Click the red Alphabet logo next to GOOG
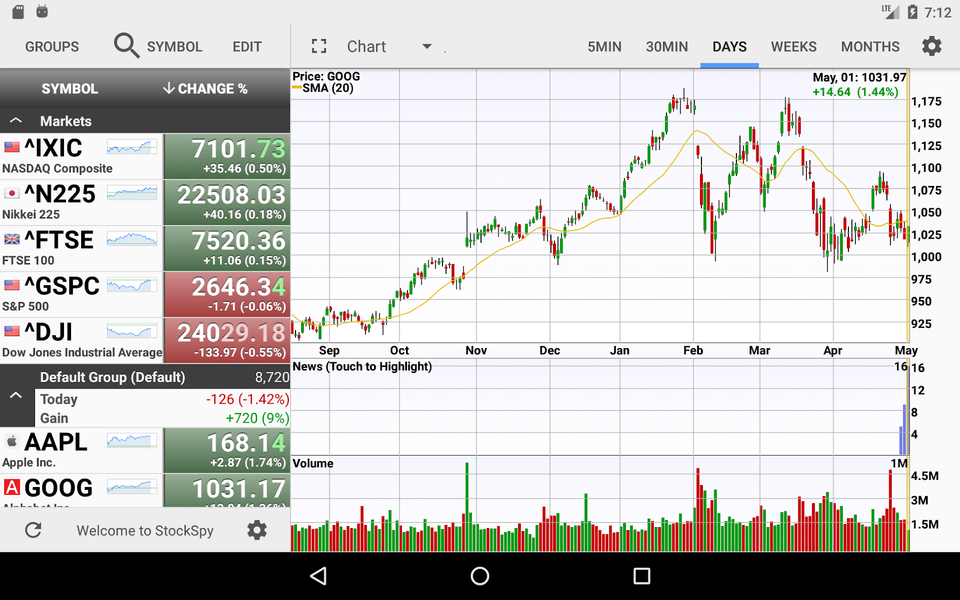 pos(13,487)
